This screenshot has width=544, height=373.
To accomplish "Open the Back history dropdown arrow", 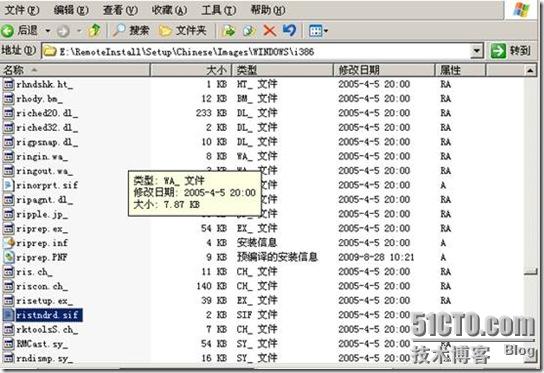I will (48, 31).
